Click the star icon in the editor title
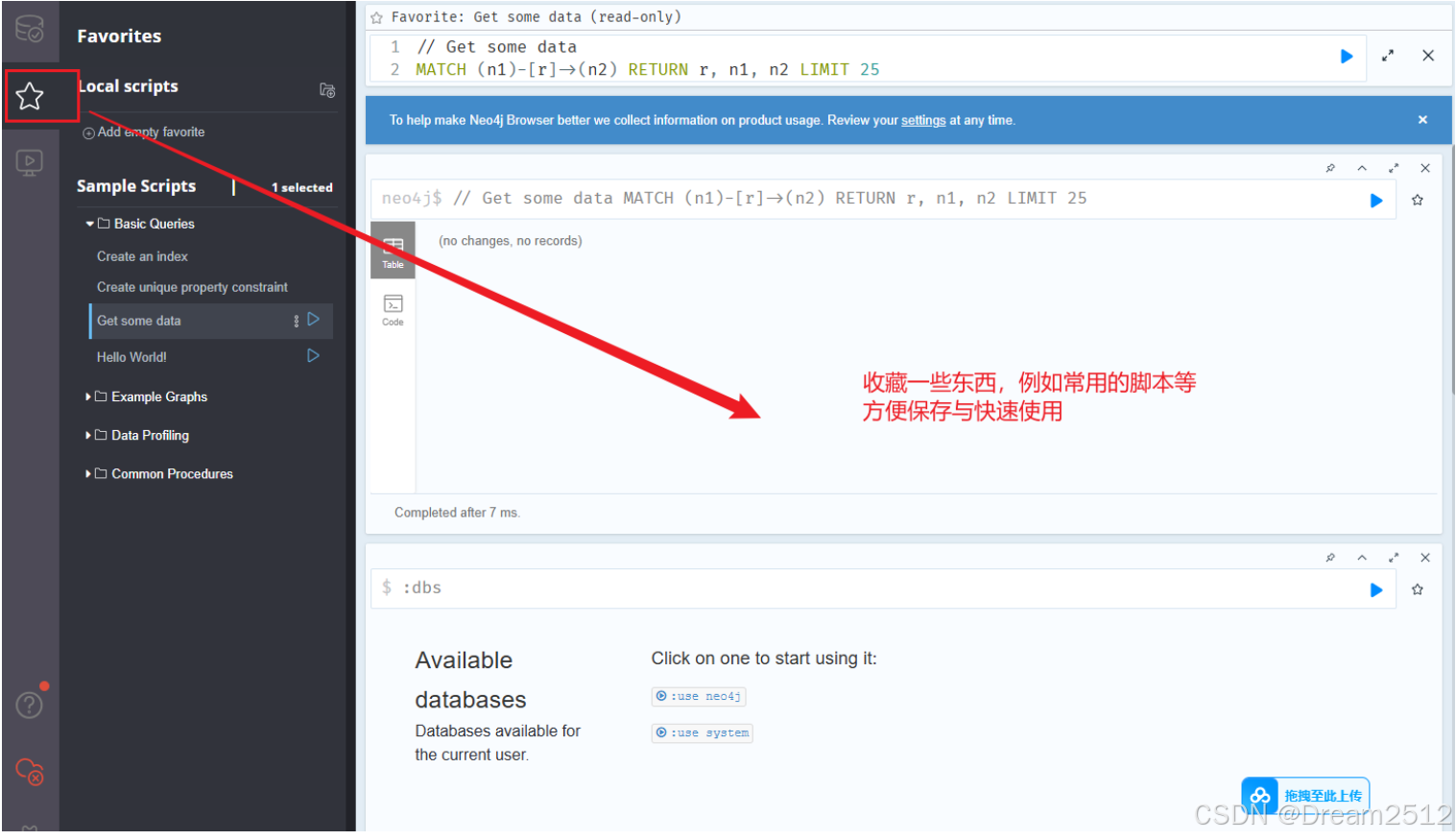This screenshot has height=840, width=1456. (x=377, y=17)
